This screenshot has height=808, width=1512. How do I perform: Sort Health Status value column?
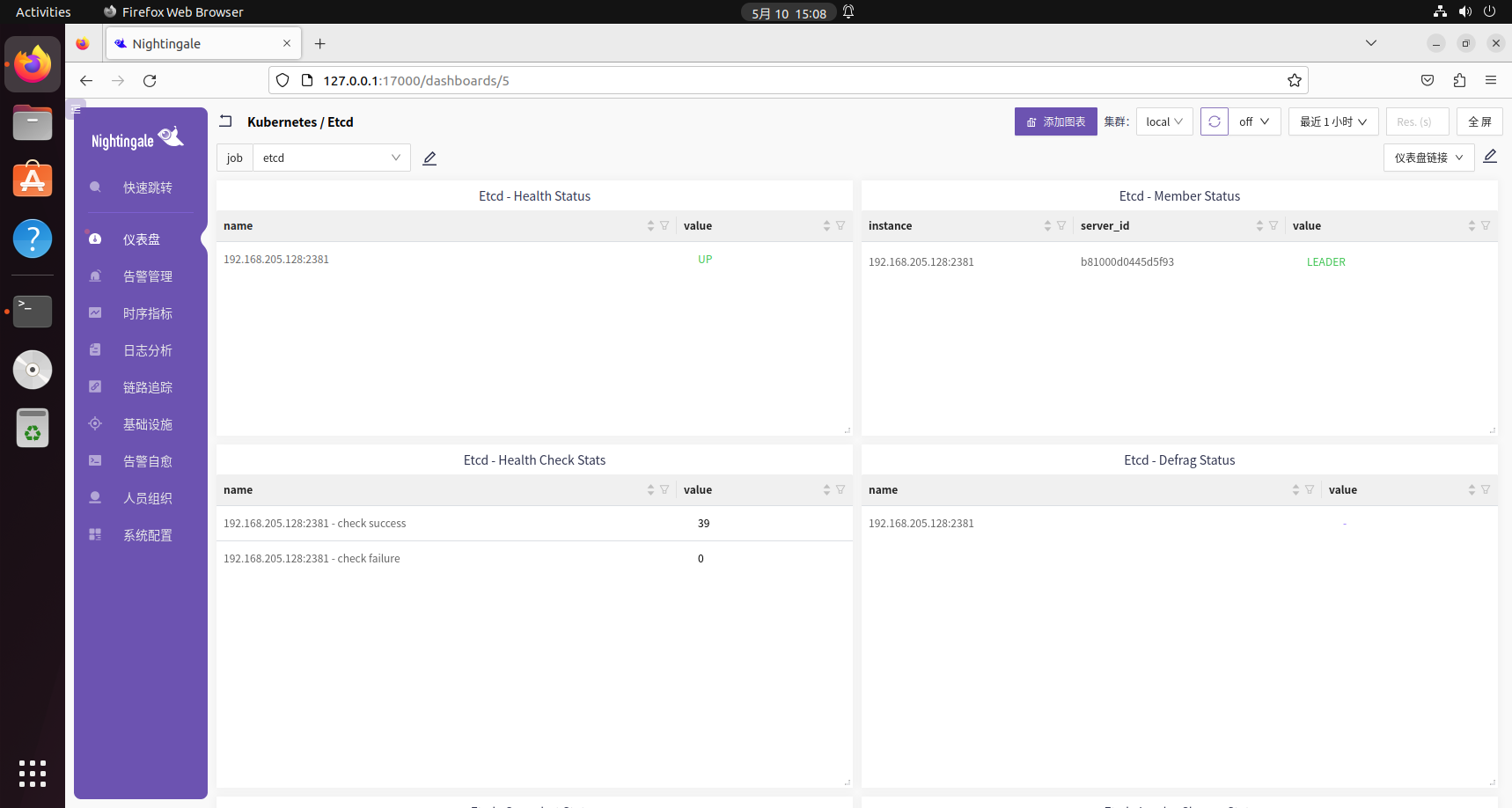[826, 226]
